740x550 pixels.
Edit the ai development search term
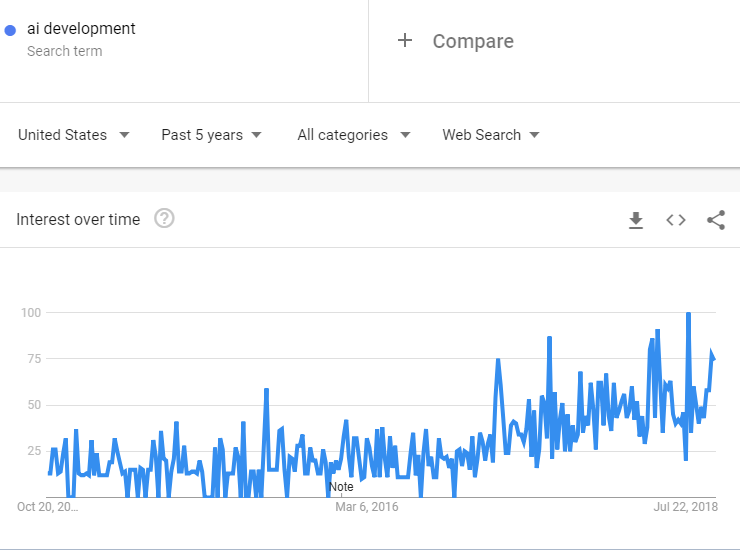pos(81,28)
